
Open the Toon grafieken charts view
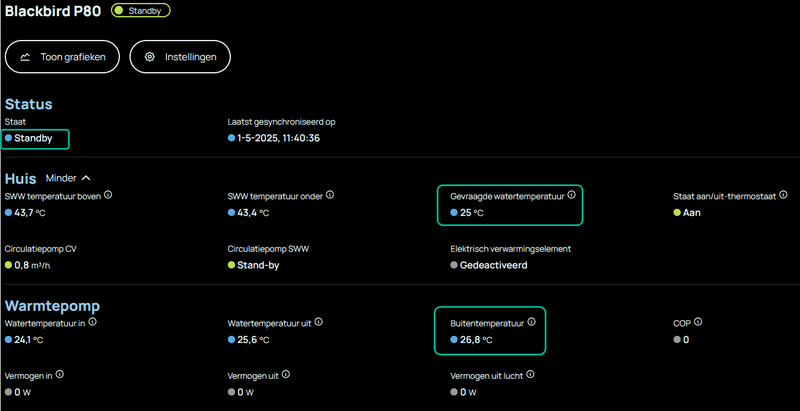(62, 57)
